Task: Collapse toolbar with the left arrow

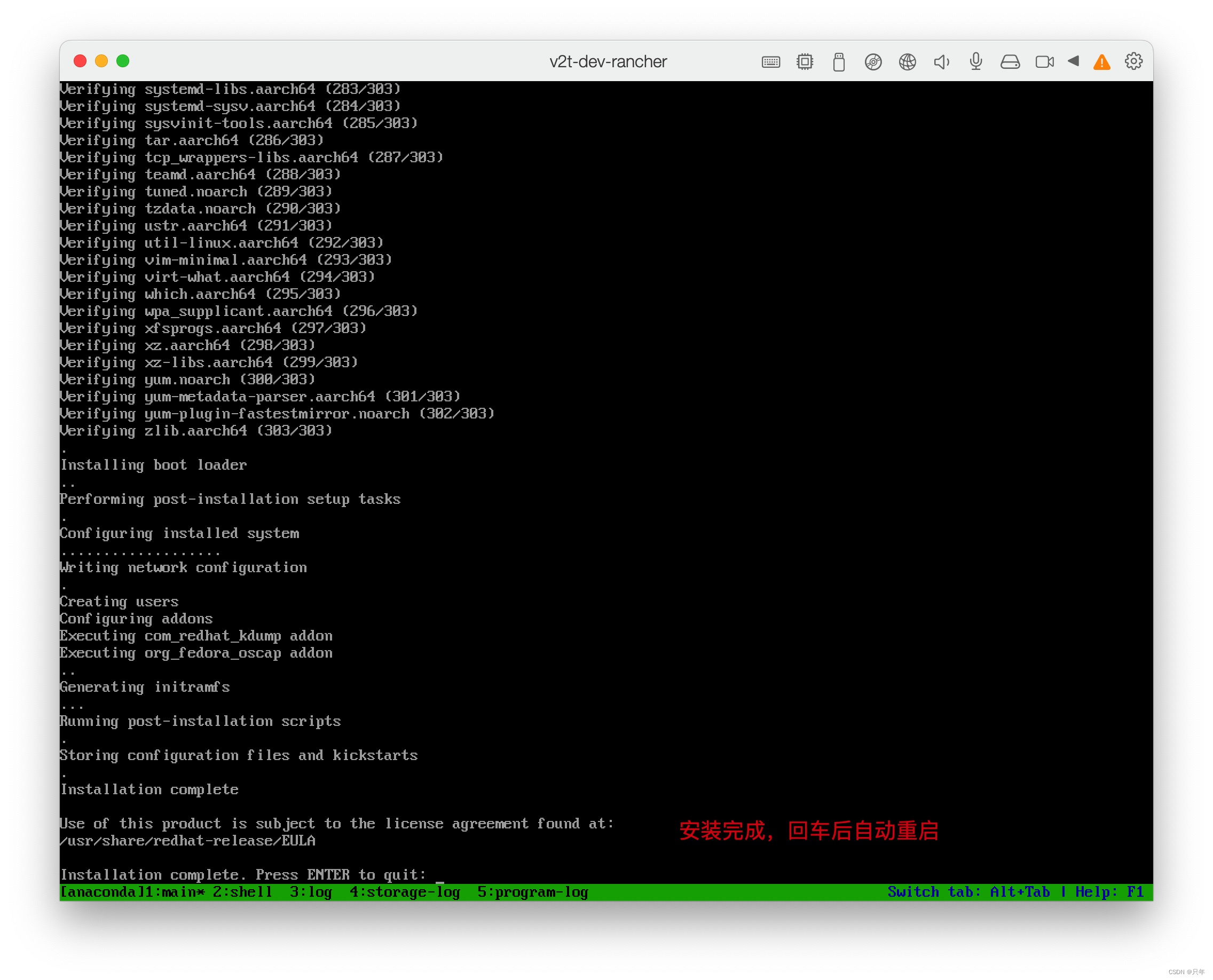Action: point(1074,61)
